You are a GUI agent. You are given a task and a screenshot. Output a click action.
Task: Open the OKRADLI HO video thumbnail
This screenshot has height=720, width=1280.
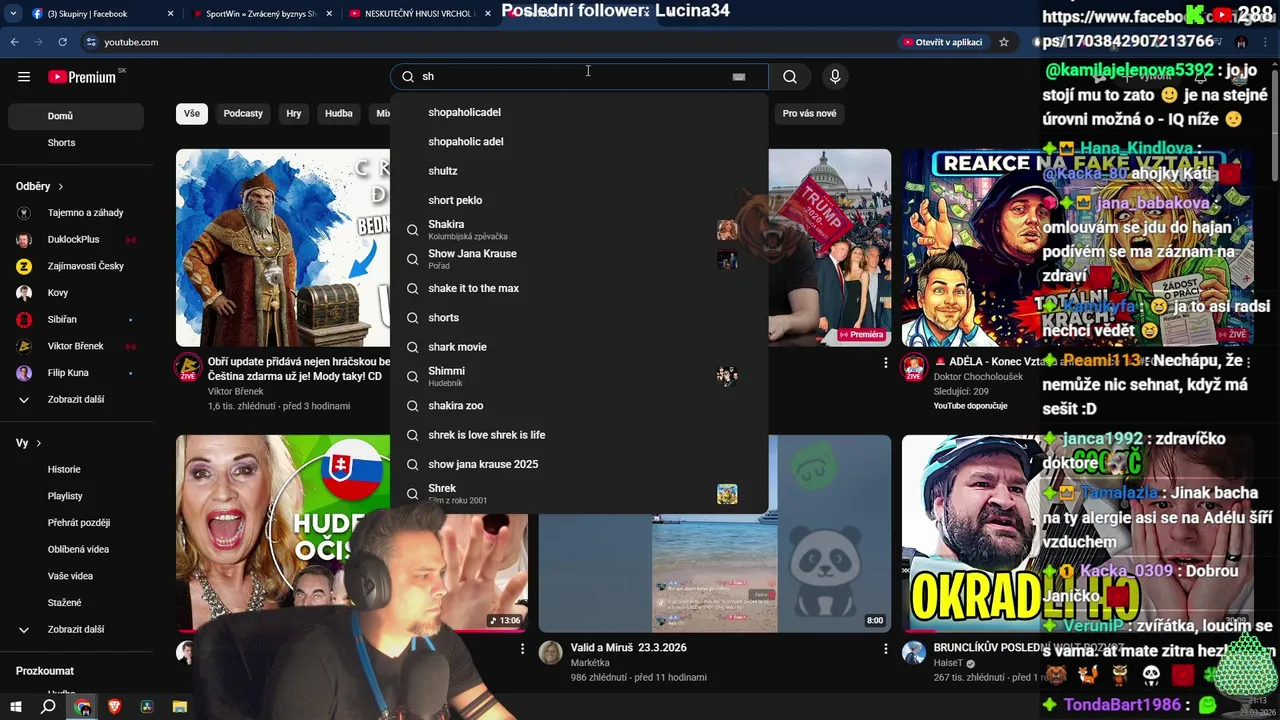point(1076,533)
